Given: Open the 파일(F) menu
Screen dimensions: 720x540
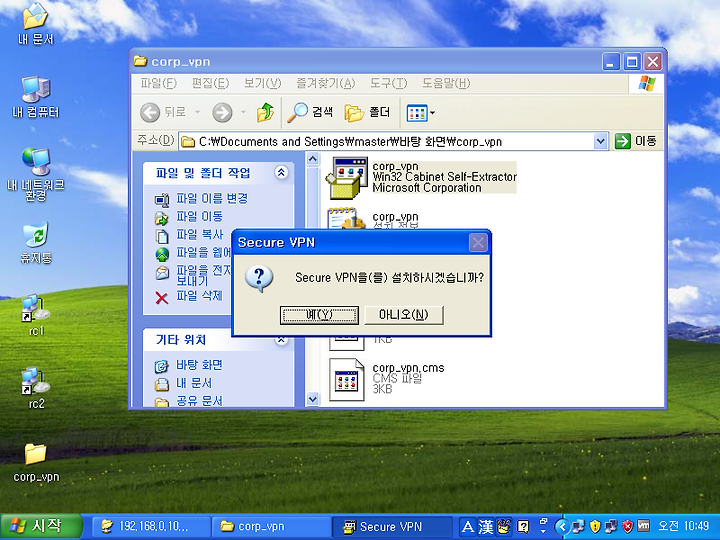Looking at the screenshot, I should pyautogui.click(x=158, y=83).
